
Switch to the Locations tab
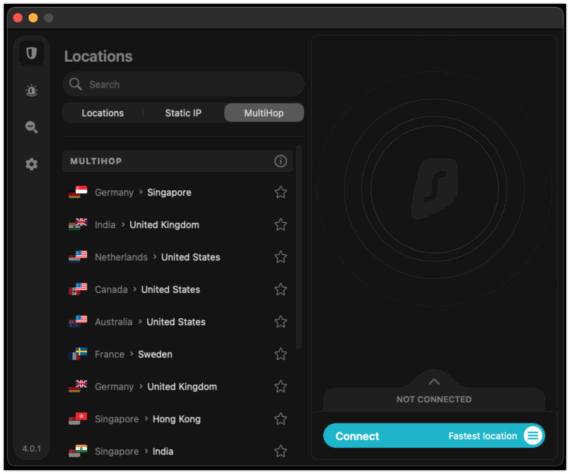103,113
